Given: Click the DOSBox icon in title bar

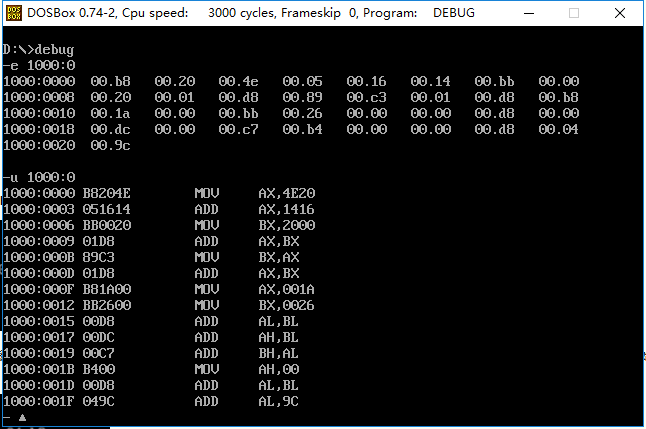Looking at the screenshot, I should 14,13.
